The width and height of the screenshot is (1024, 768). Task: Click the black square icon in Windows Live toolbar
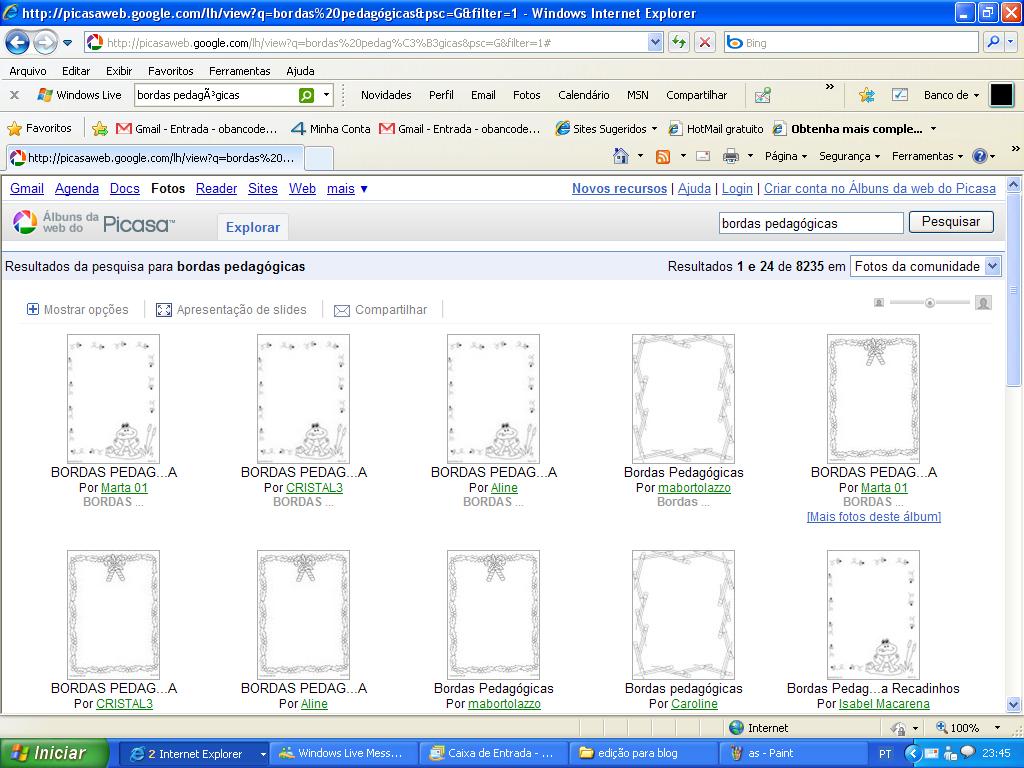[x=1001, y=95]
